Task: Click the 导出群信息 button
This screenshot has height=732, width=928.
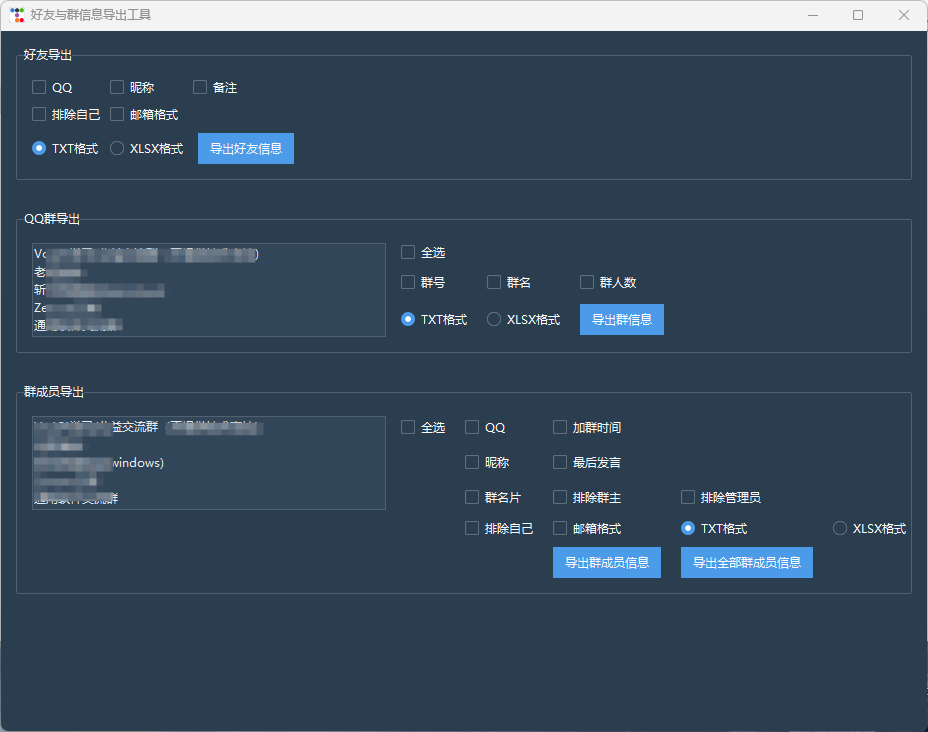Action: pyautogui.click(x=621, y=319)
